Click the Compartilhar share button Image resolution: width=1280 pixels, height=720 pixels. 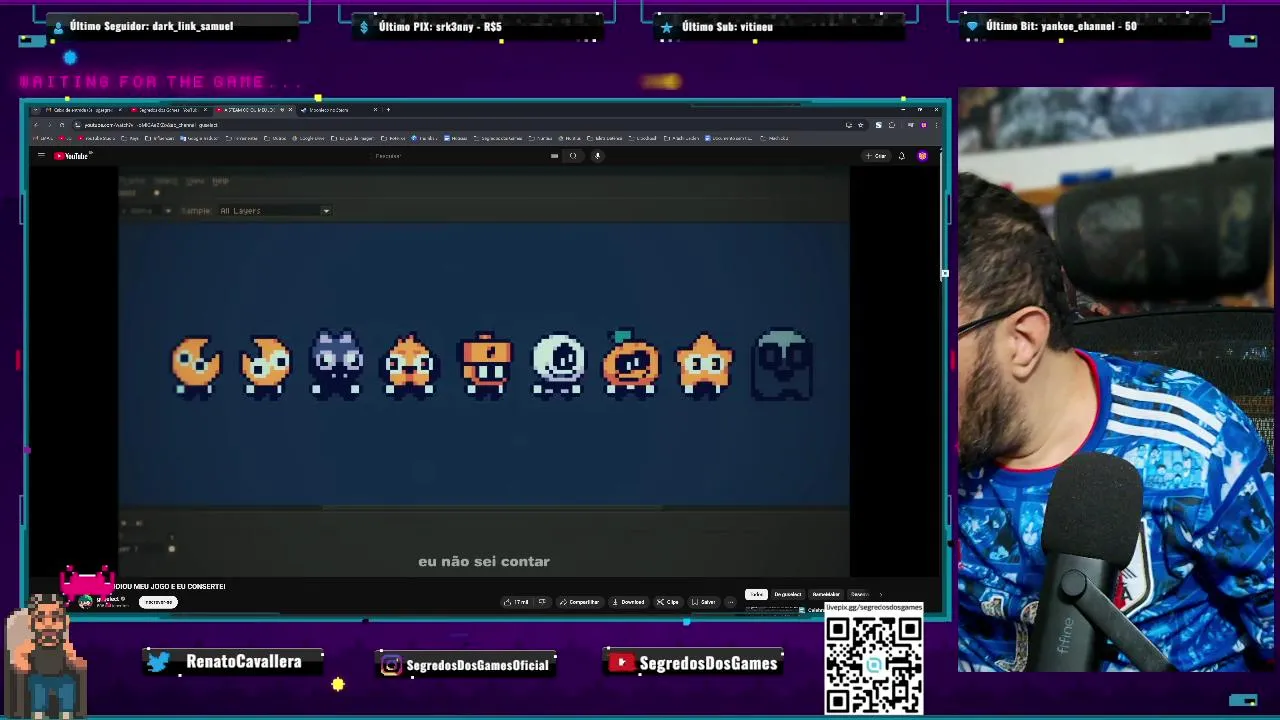(x=580, y=602)
